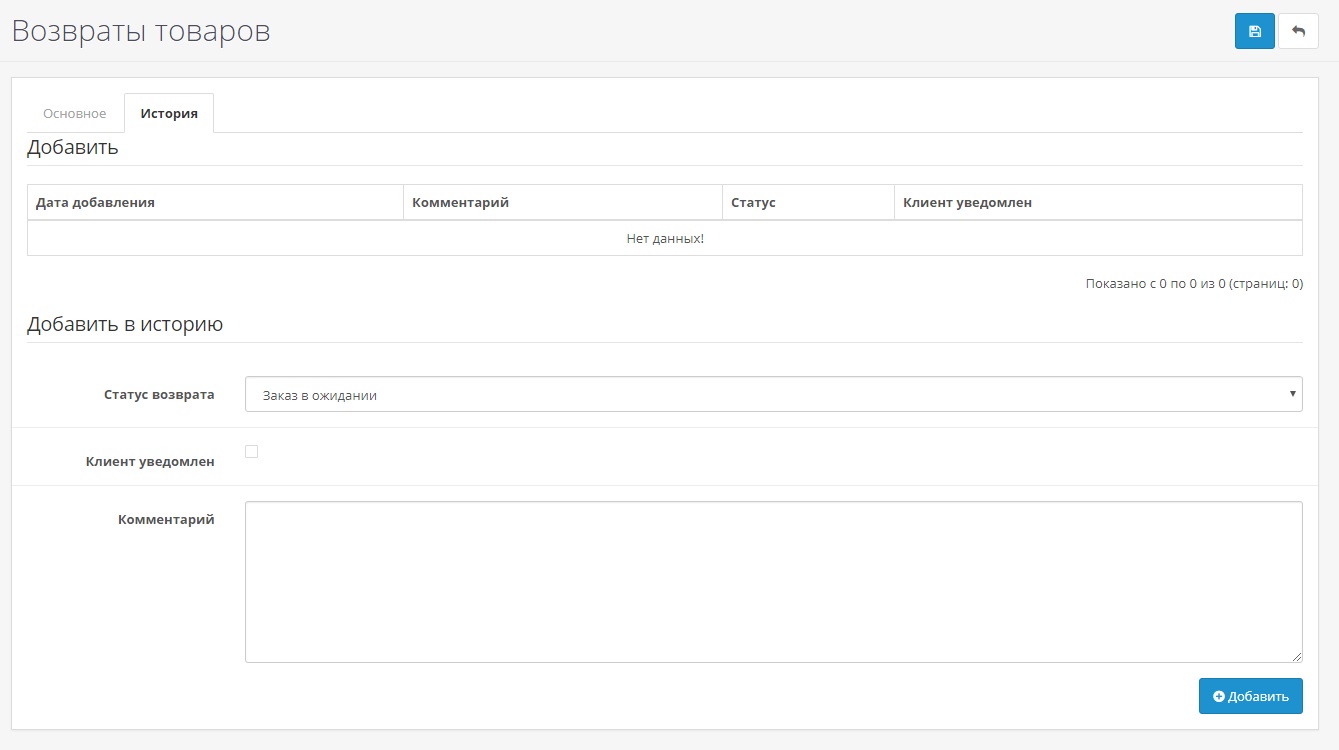
Task: Click the Дата добавления column header
Action: coord(95,202)
